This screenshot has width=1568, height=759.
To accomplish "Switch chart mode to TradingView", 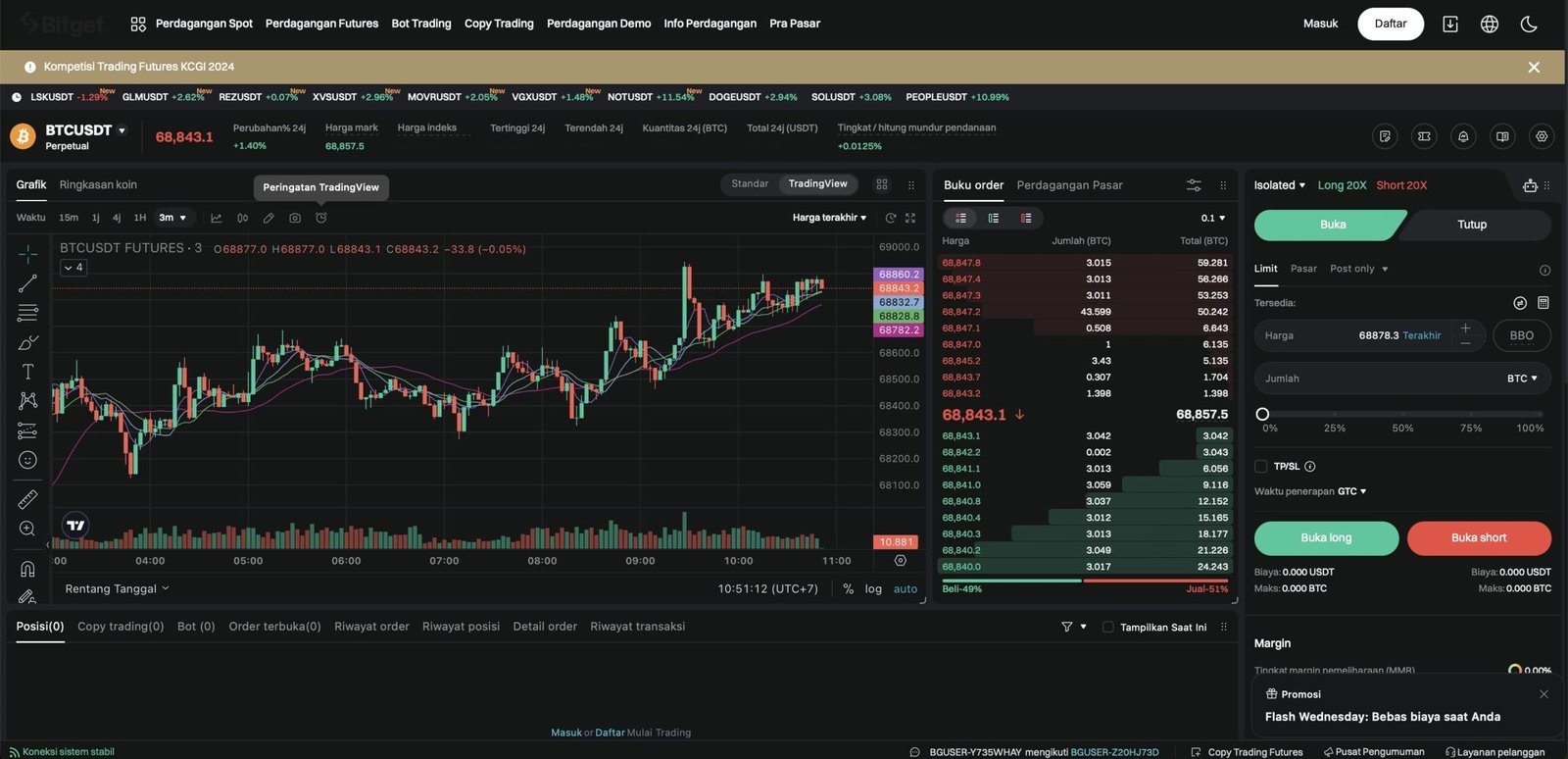I will click(817, 184).
